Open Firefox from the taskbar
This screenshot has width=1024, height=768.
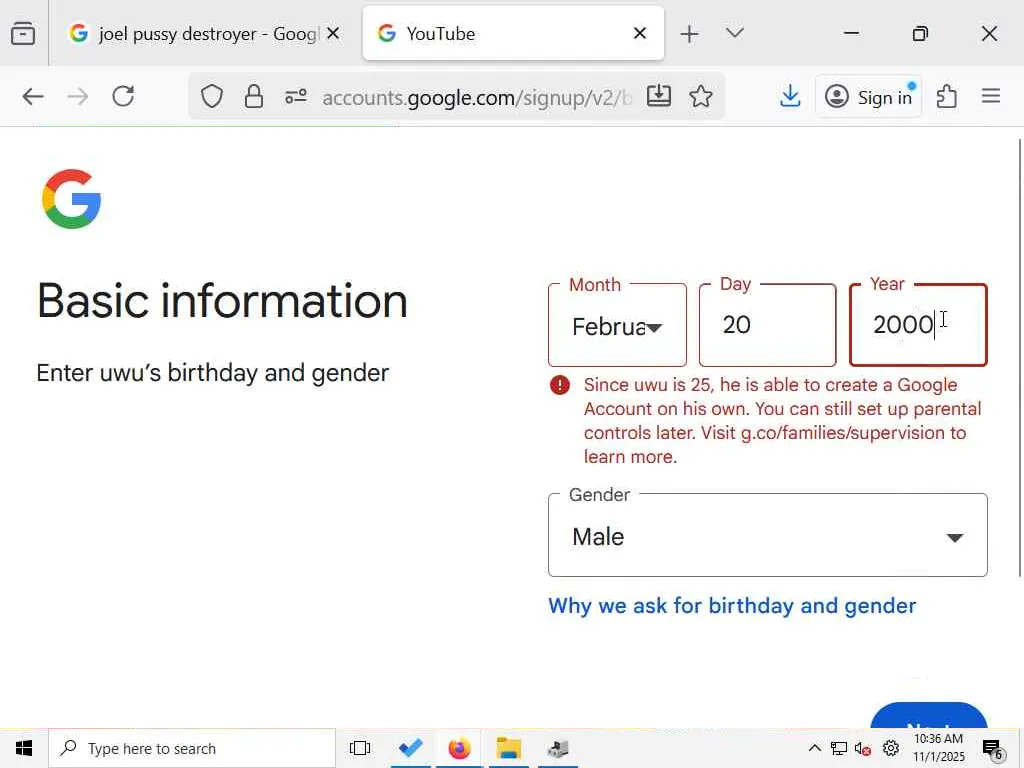tap(459, 748)
